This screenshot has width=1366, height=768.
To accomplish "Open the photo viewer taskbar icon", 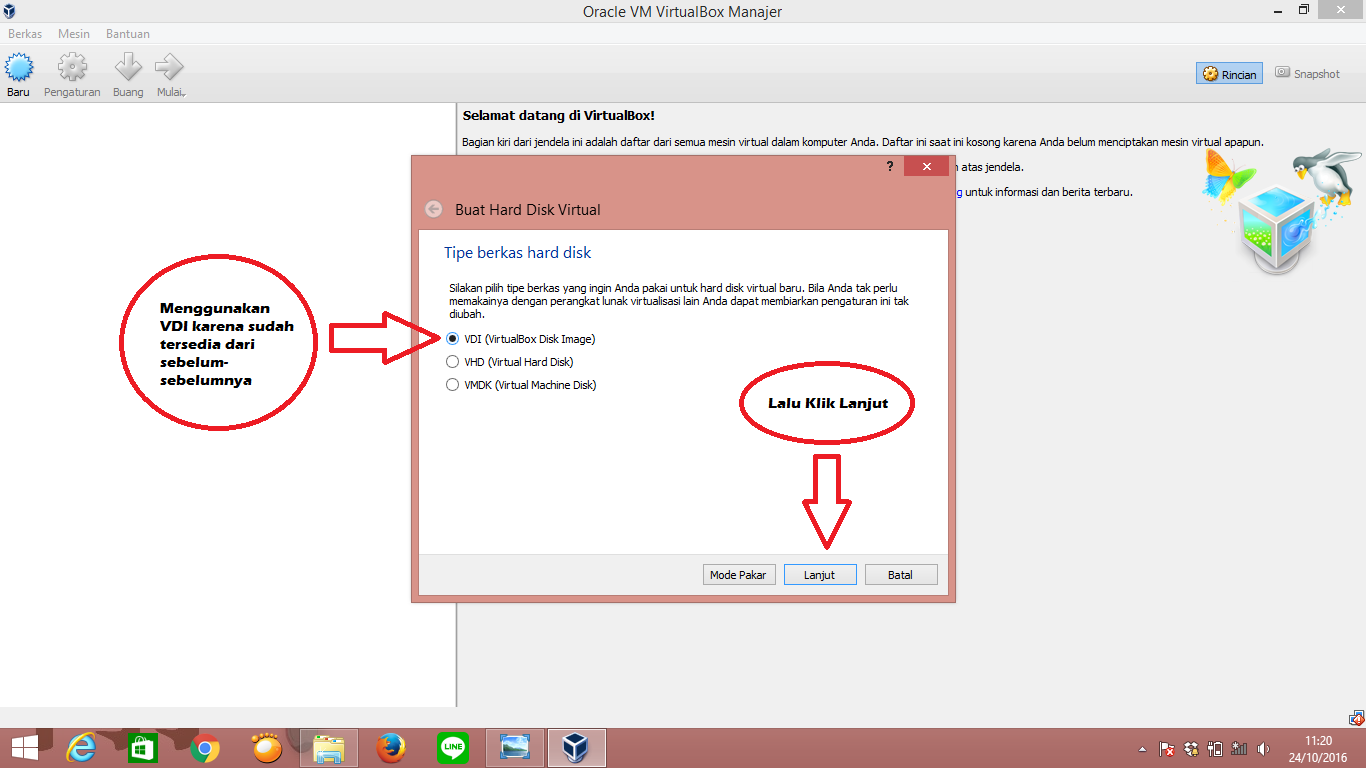I will click(x=515, y=748).
